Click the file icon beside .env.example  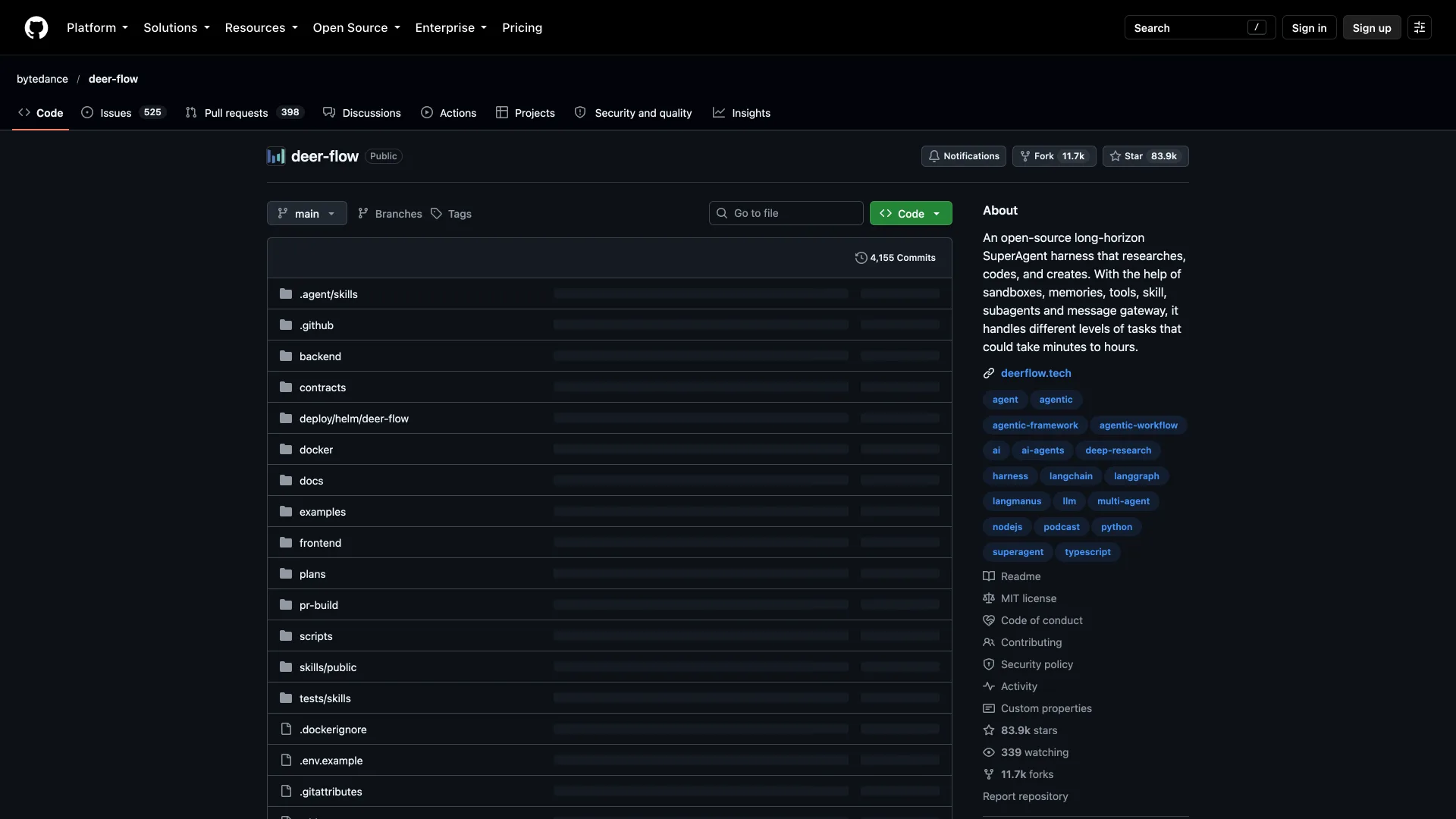pyautogui.click(x=286, y=761)
